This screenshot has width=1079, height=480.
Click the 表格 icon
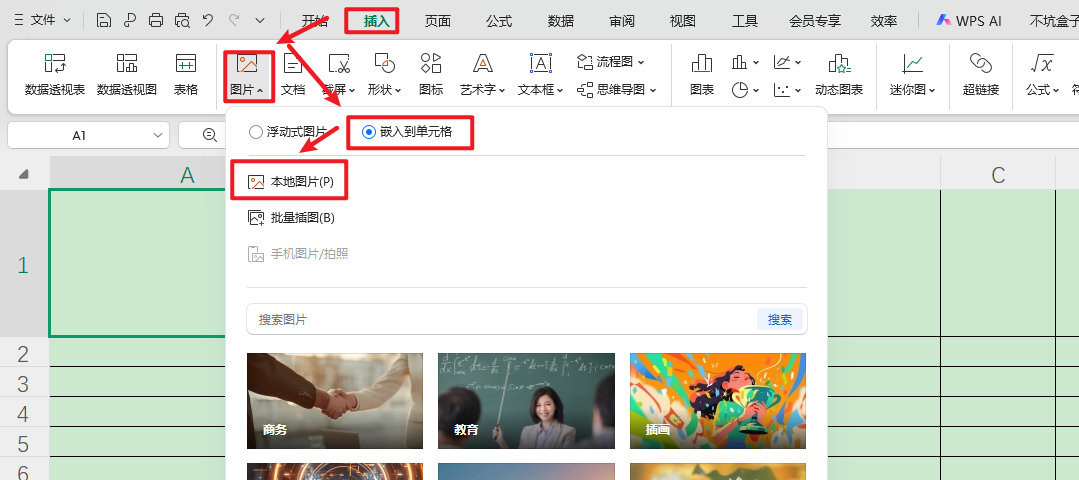tap(186, 74)
